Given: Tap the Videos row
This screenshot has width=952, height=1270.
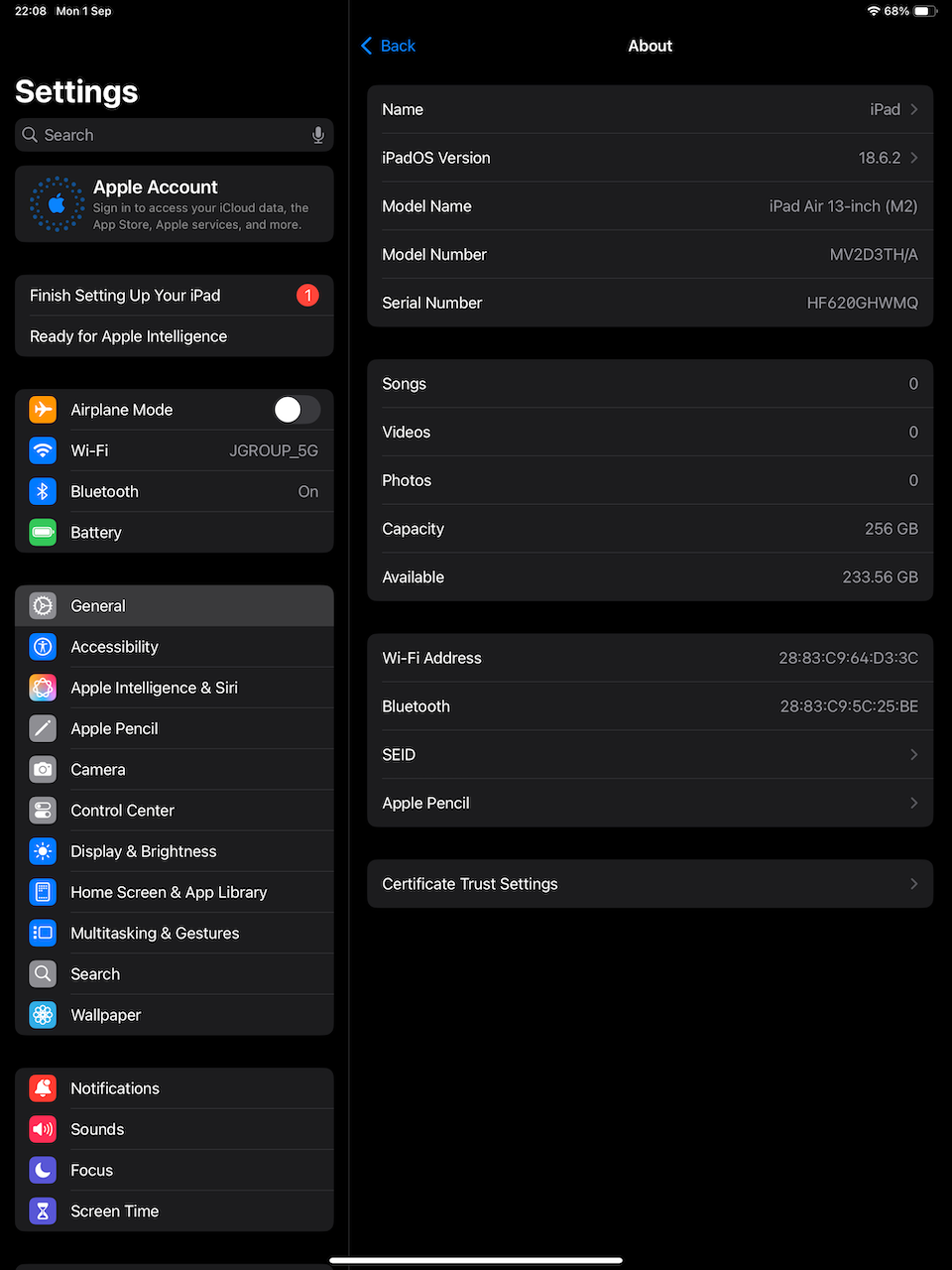Looking at the screenshot, I should pos(651,433).
